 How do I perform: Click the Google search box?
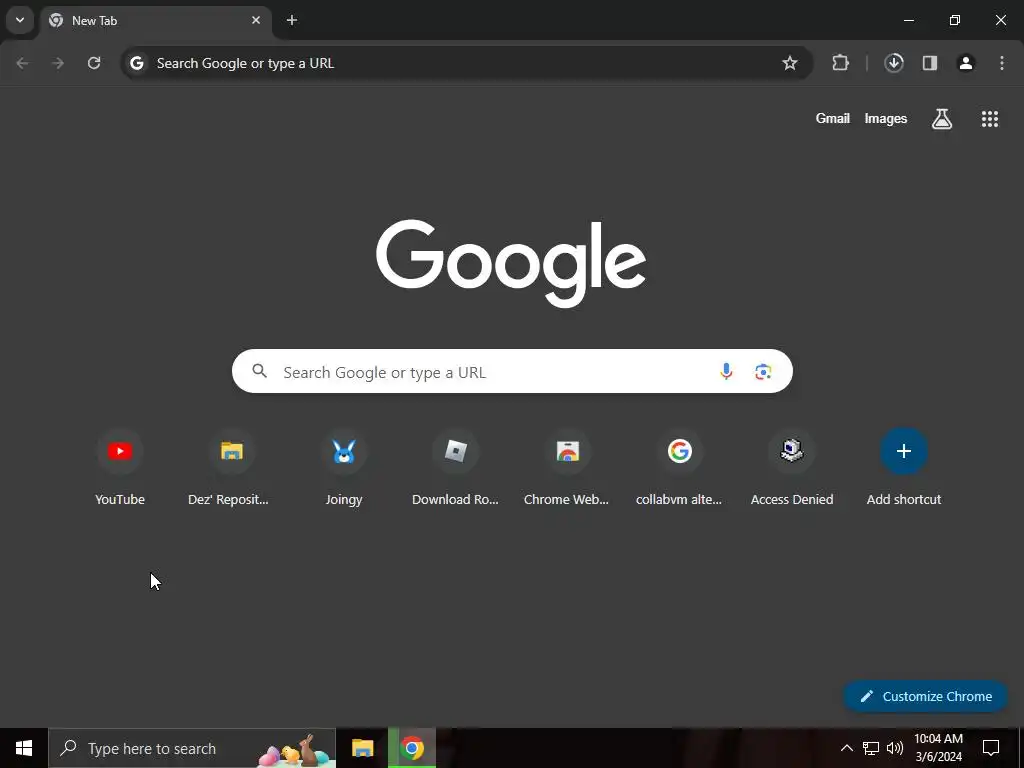(512, 372)
